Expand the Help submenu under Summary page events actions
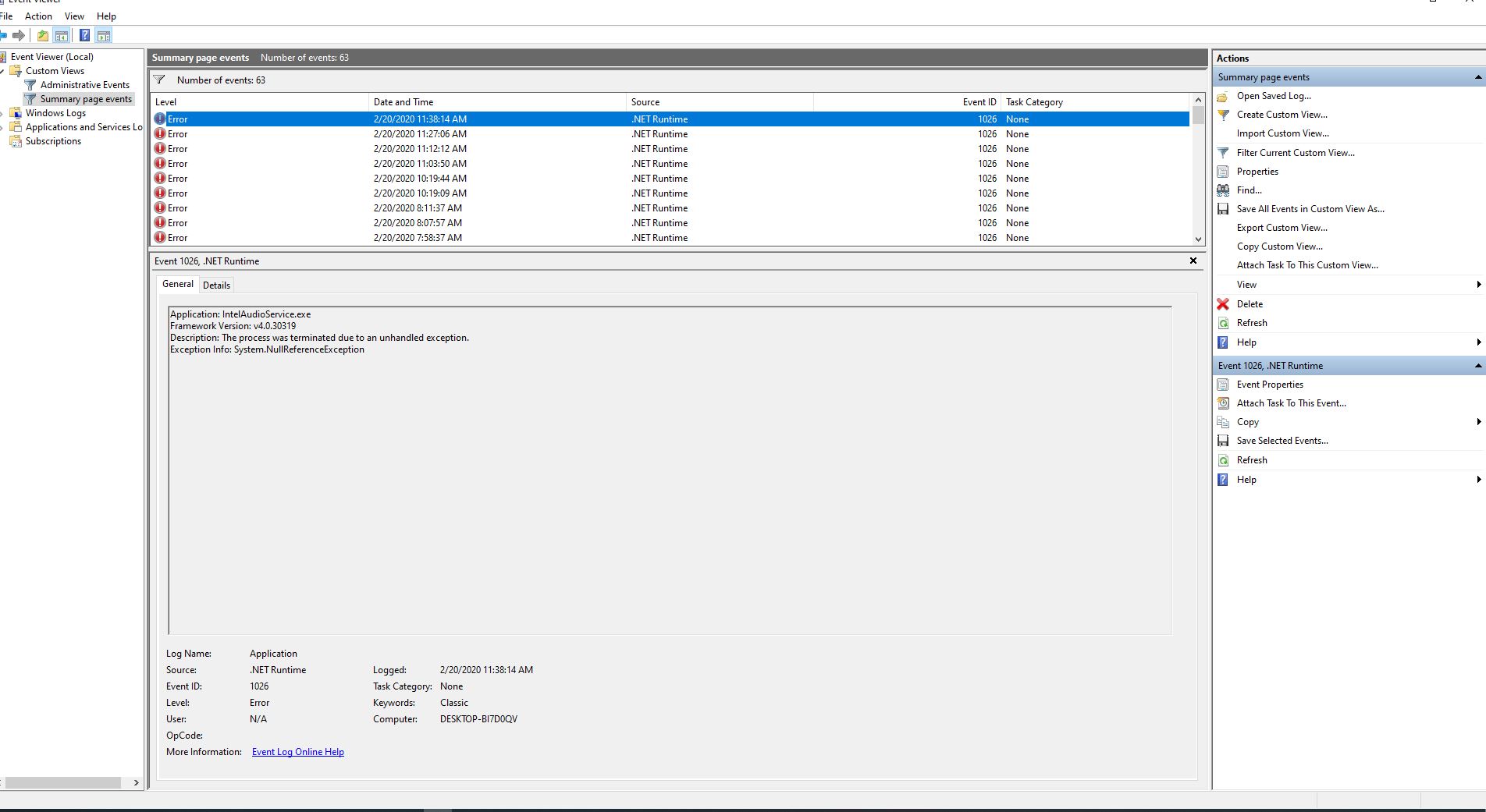1486x812 pixels. coord(1479,342)
